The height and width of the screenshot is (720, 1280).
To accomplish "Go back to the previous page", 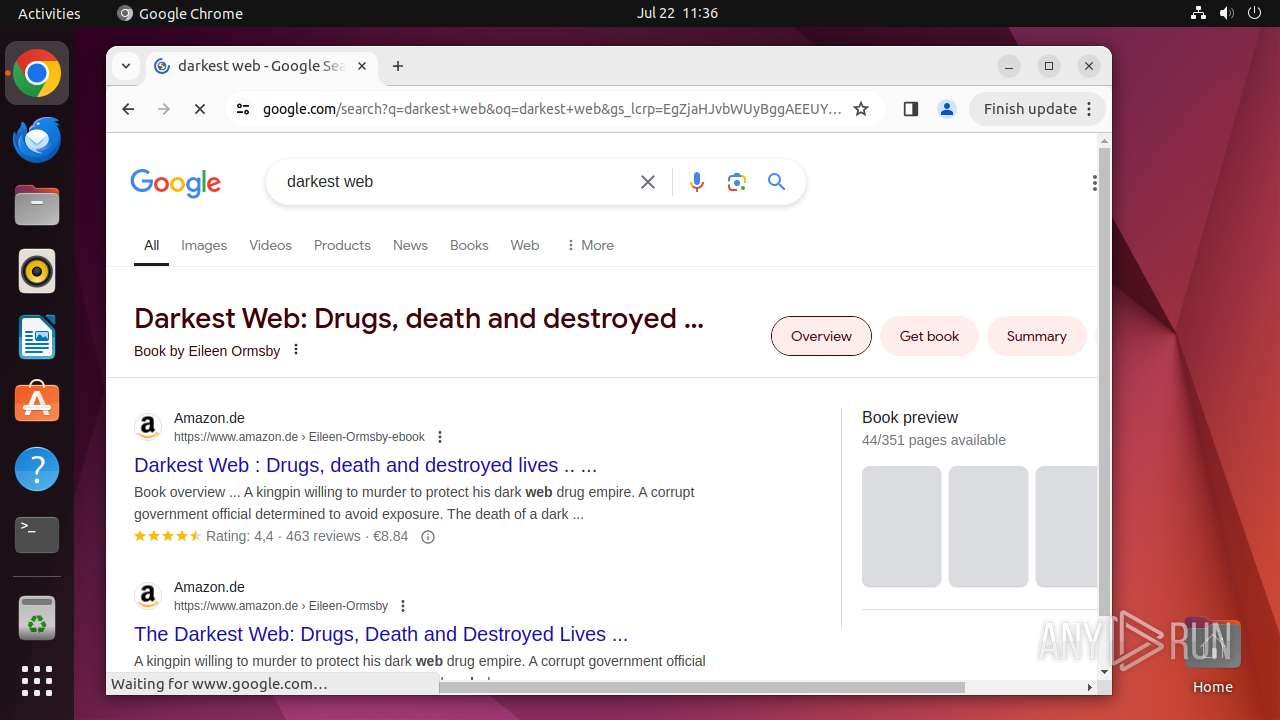I will click(128, 109).
